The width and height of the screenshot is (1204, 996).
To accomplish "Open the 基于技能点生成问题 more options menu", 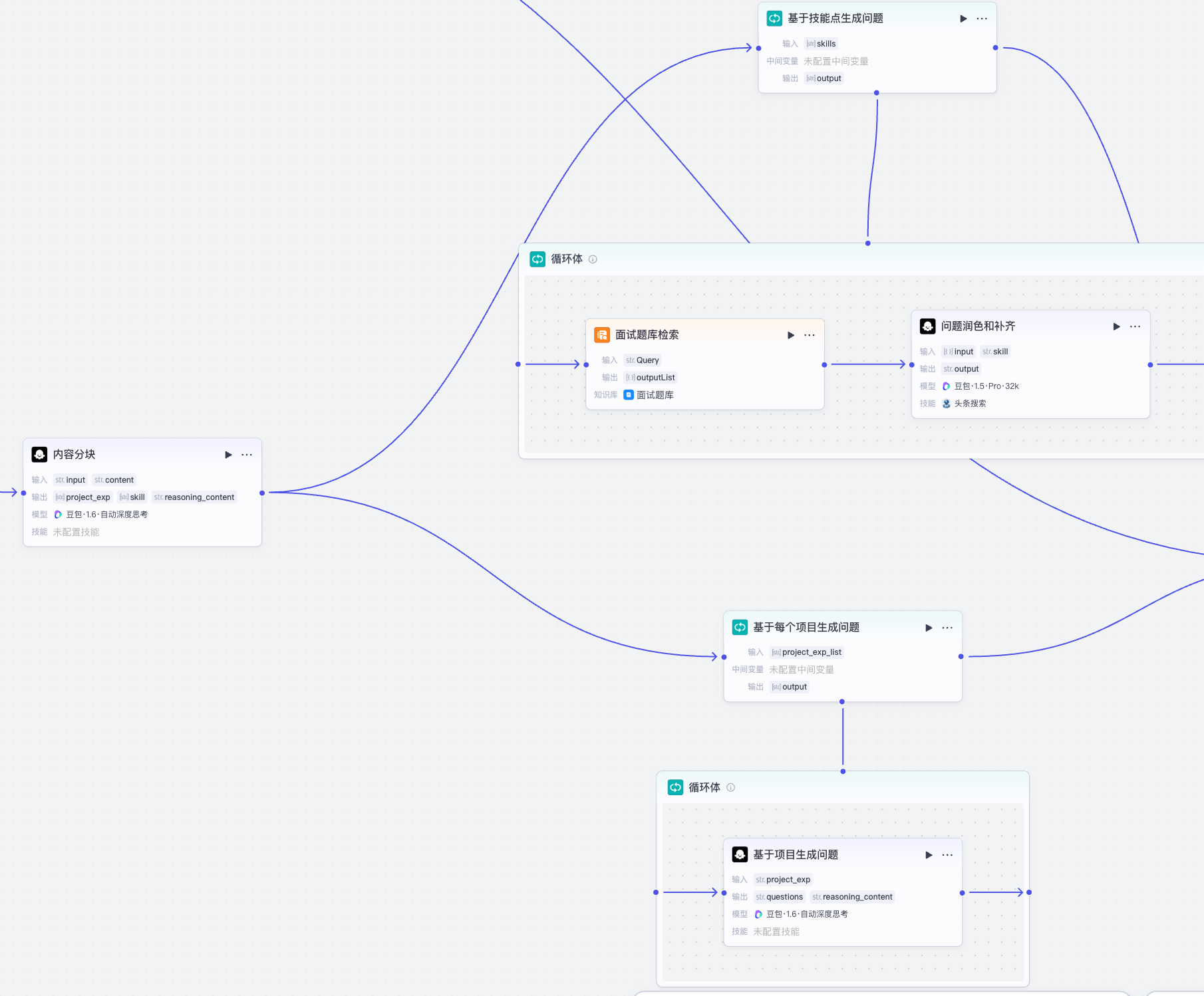I will click(982, 19).
